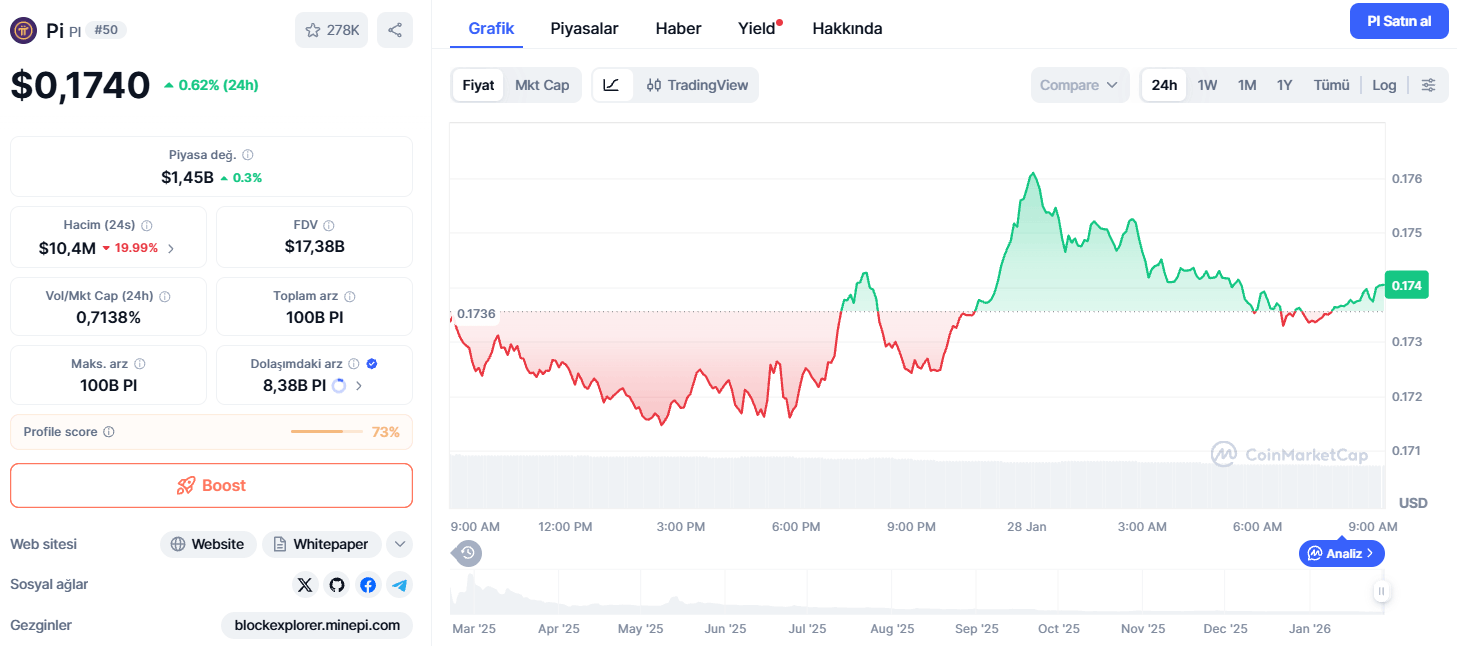Open blockexplorer.minepi.com link

click(x=317, y=625)
